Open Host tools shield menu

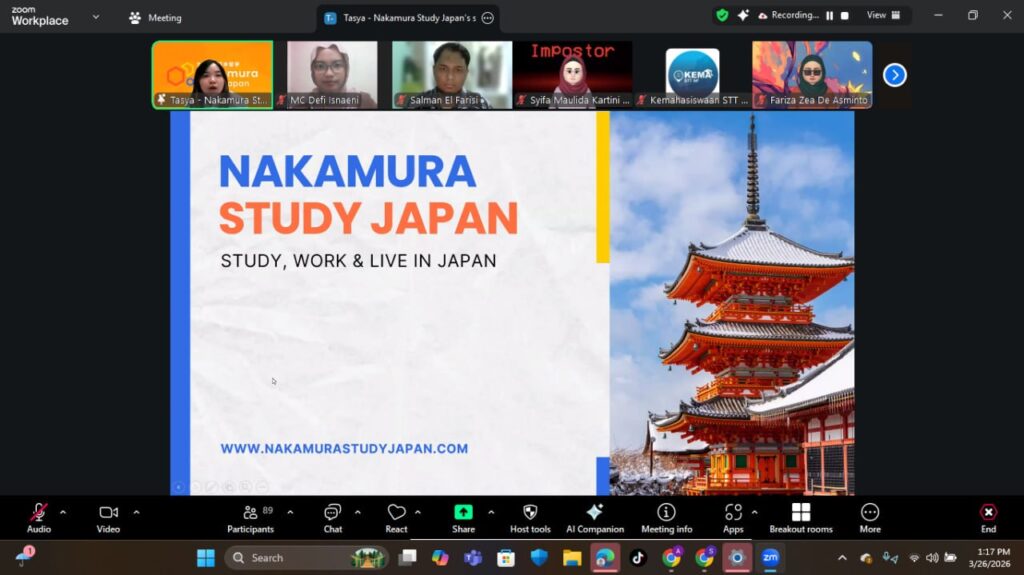(530, 518)
